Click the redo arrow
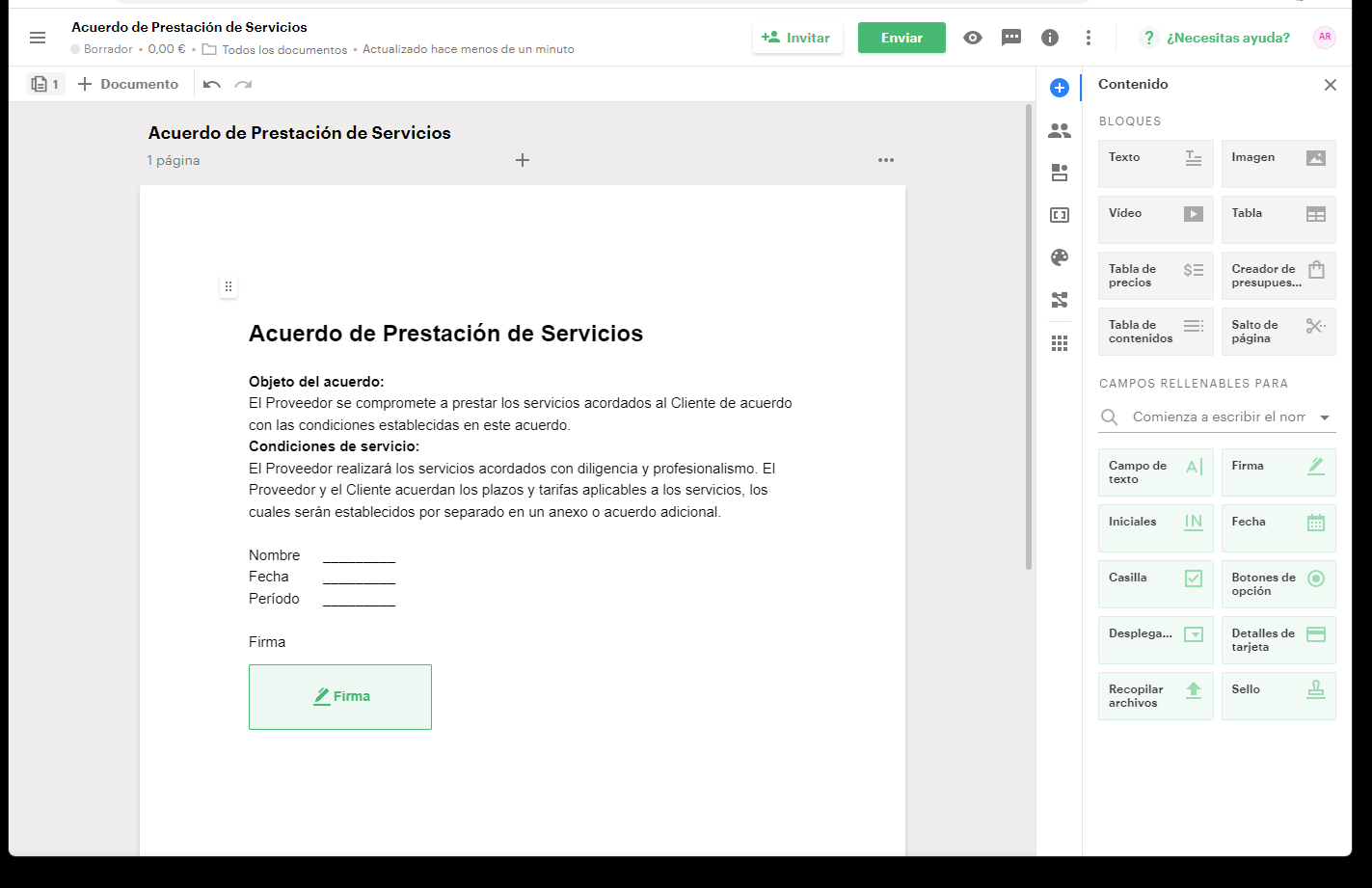The image size is (1372, 888). pos(243,84)
